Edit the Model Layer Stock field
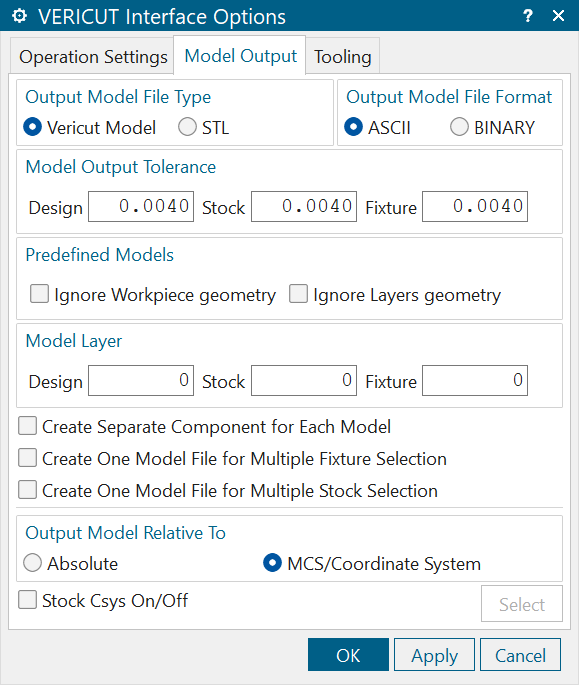Screen dimensions: 579x685 click(x=304, y=381)
